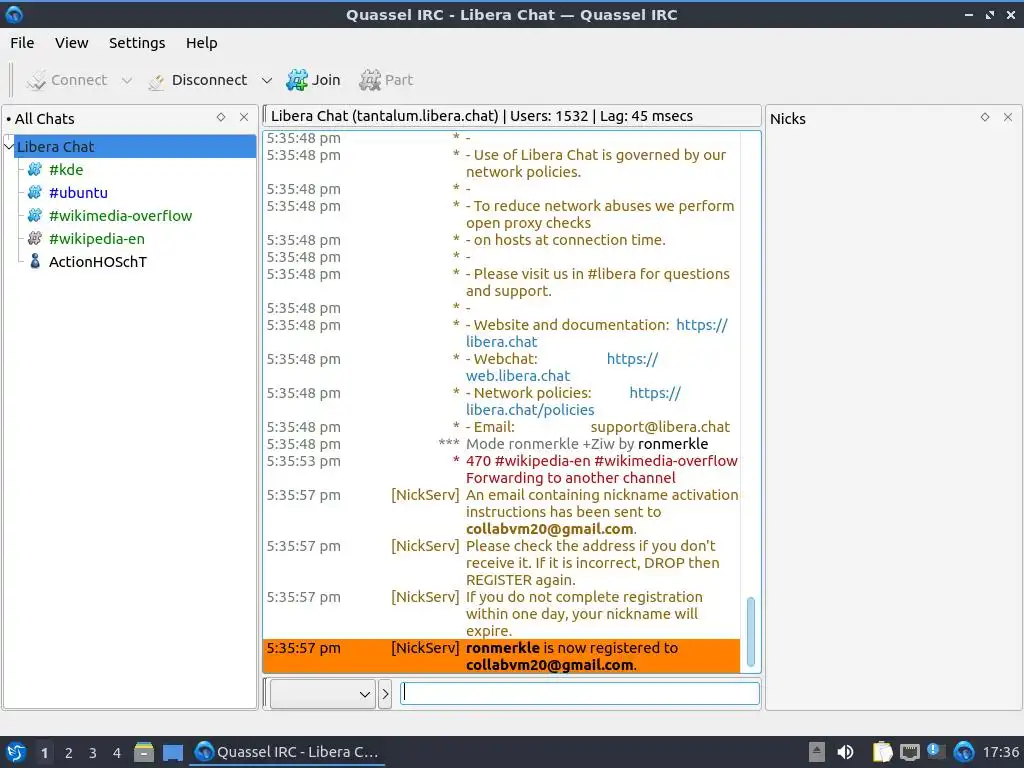
Task: Click the #wikipedia-en channel icon
Action: pos(35,239)
